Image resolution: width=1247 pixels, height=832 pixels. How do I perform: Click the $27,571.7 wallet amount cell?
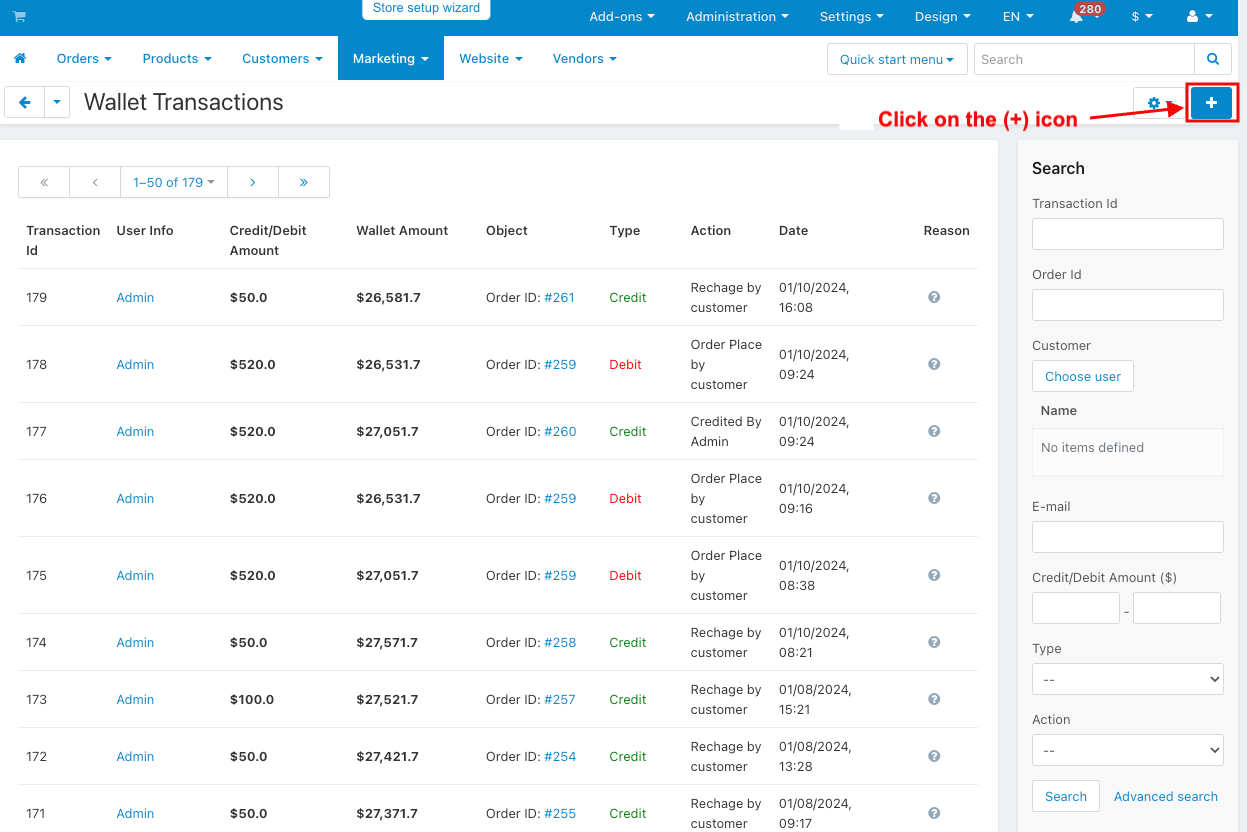[x=388, y=642]
